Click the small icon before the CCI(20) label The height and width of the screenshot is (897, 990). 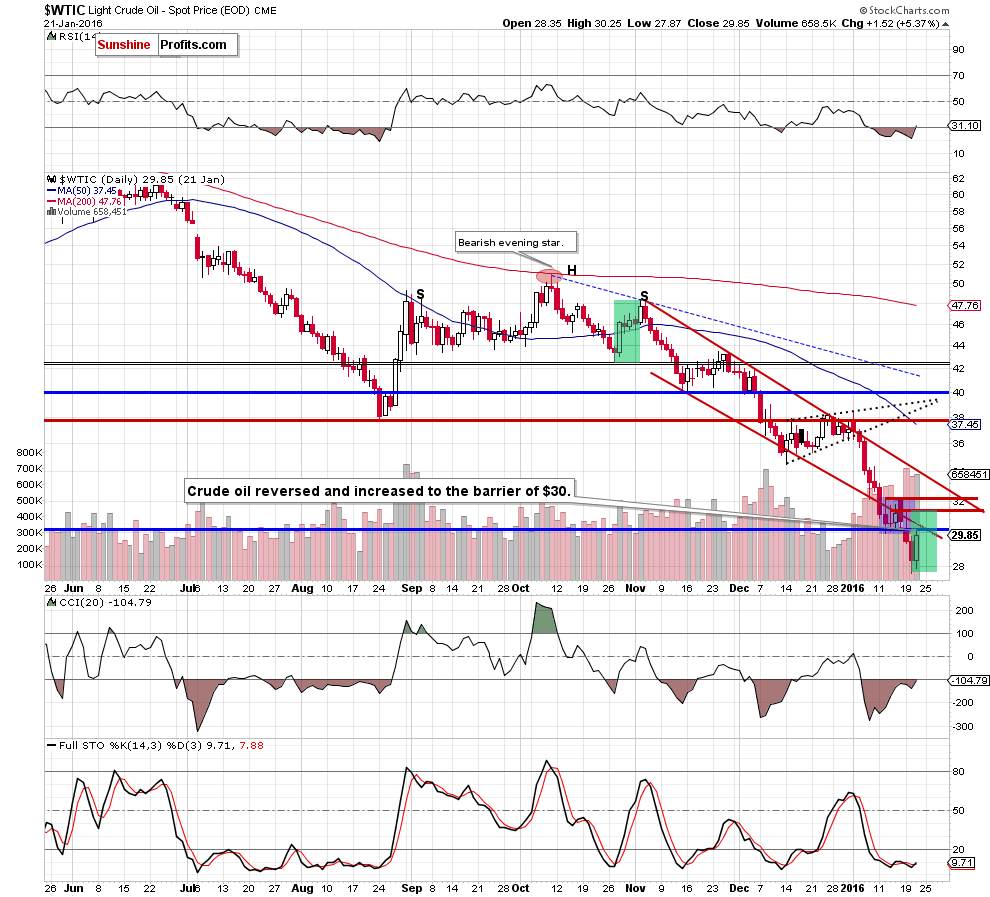[52, 602]
